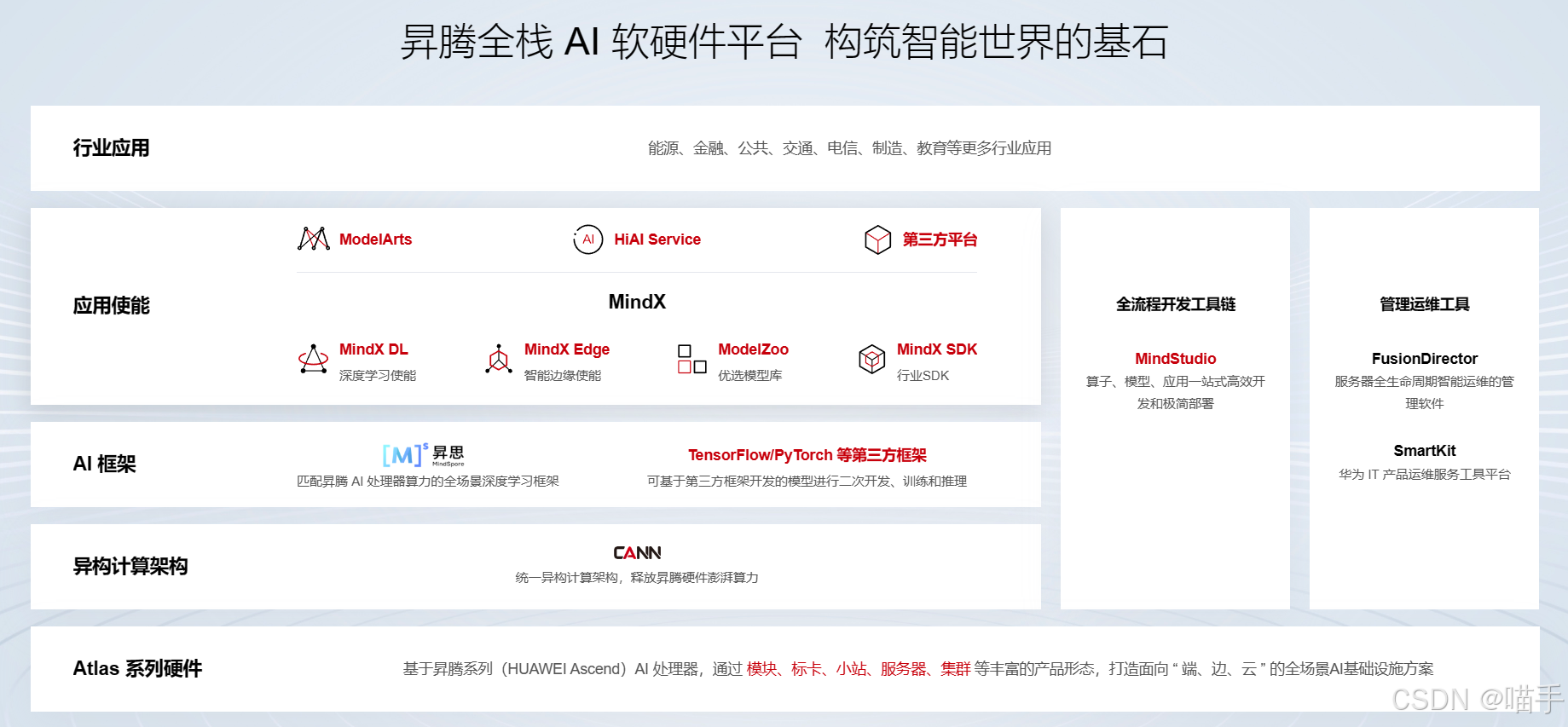The height and width of the screenshot is (727, 1568).
Task: Open the MindX SDK link
Action: pos(937,349)
